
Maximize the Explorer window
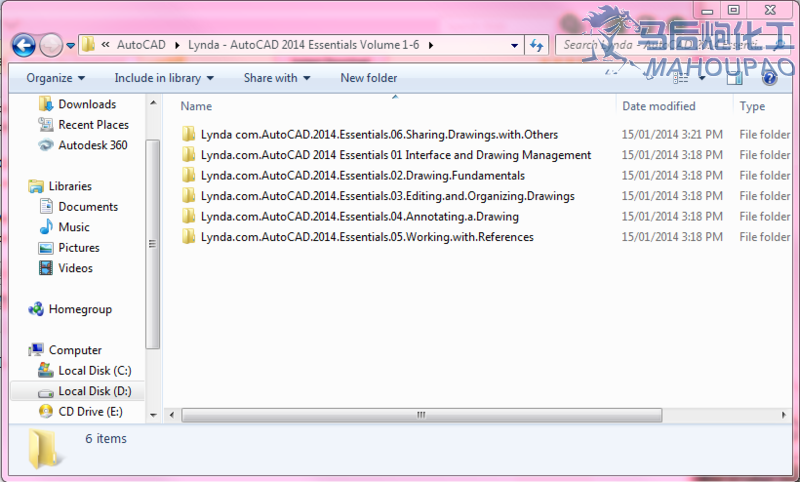tap(734, 10)
